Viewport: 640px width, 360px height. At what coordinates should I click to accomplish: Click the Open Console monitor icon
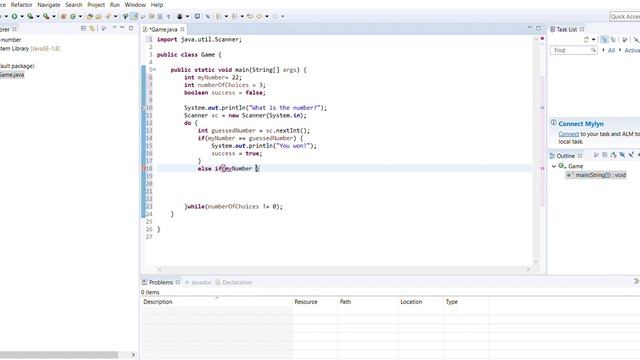click(197, 16)
